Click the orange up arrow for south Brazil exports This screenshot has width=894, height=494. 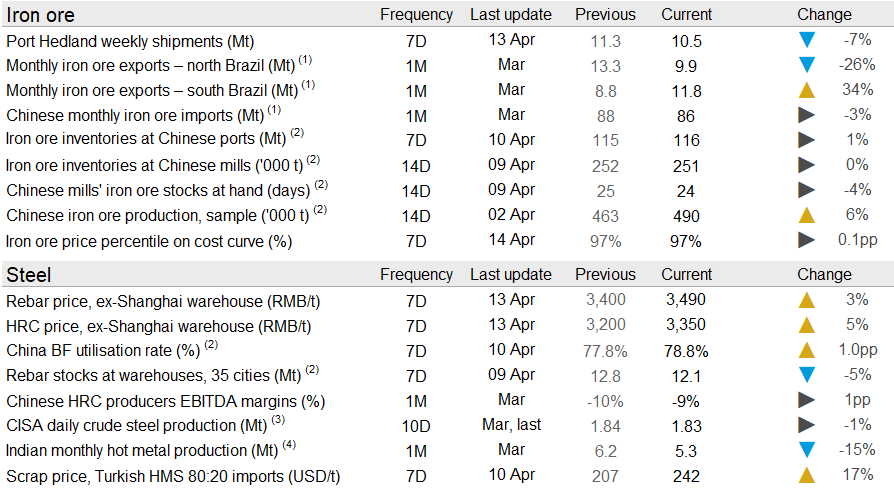(x=806, y=91)
